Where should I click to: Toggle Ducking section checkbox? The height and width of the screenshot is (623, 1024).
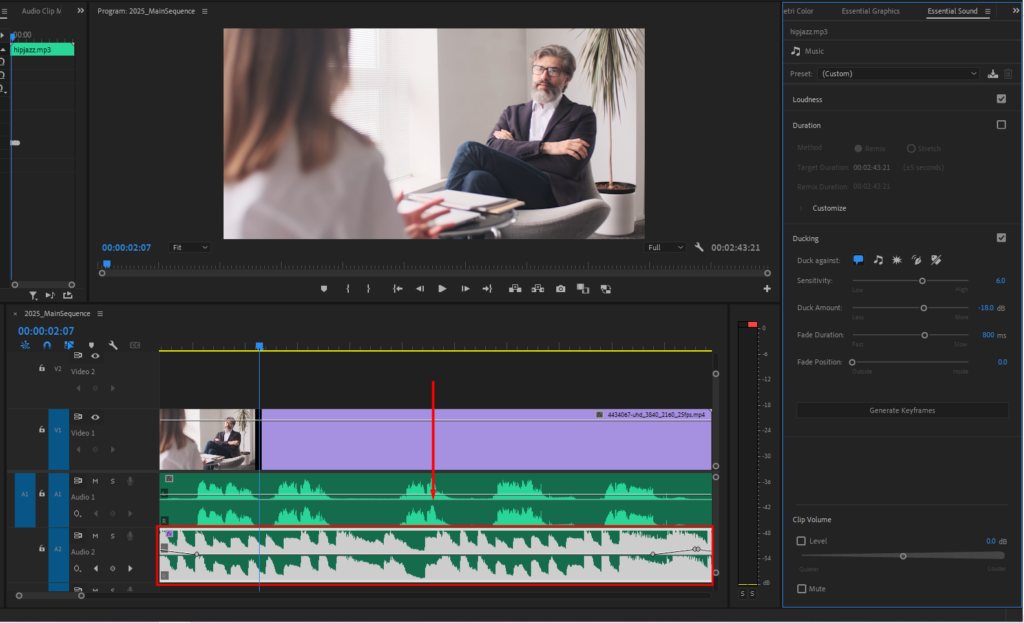click(1001, 238)
